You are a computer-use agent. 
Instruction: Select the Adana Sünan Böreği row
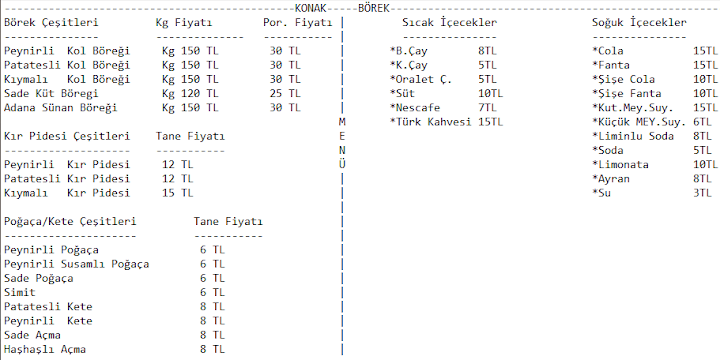pos(61,108)
